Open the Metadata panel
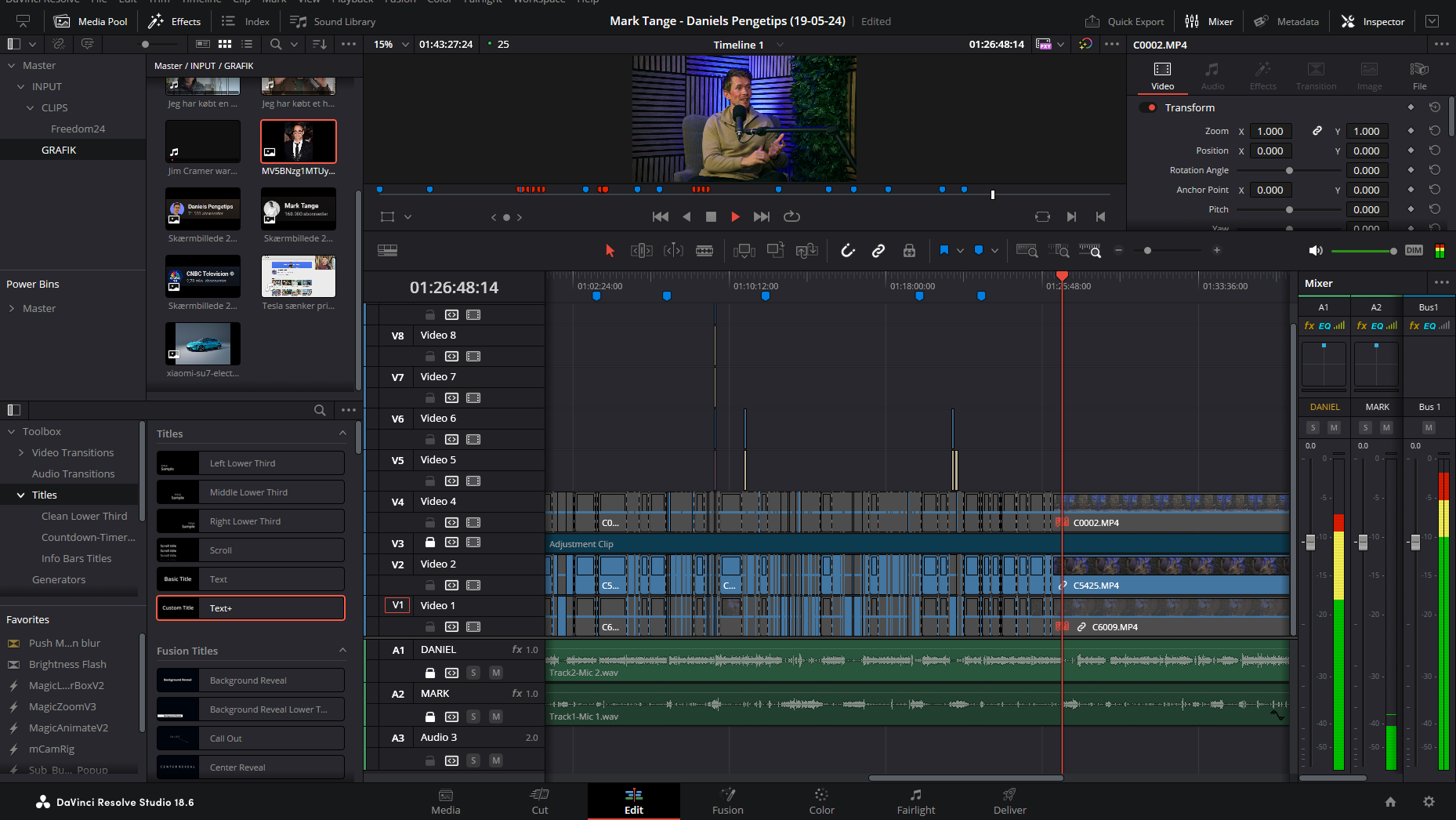This screenshot has width=1456, height=820. point(1287,21)
